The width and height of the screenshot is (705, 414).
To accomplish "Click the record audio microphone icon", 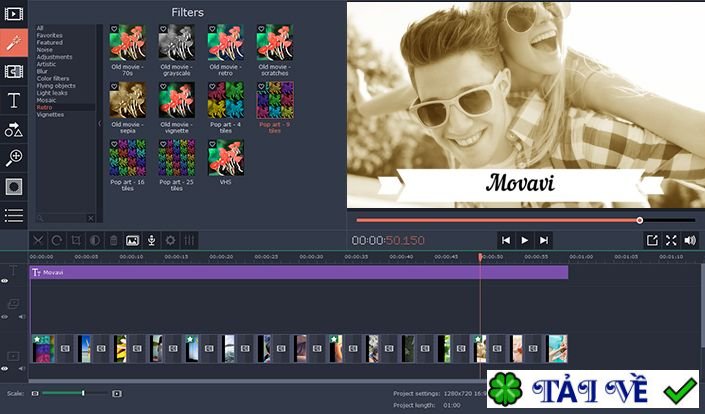I will pos(151,240).
